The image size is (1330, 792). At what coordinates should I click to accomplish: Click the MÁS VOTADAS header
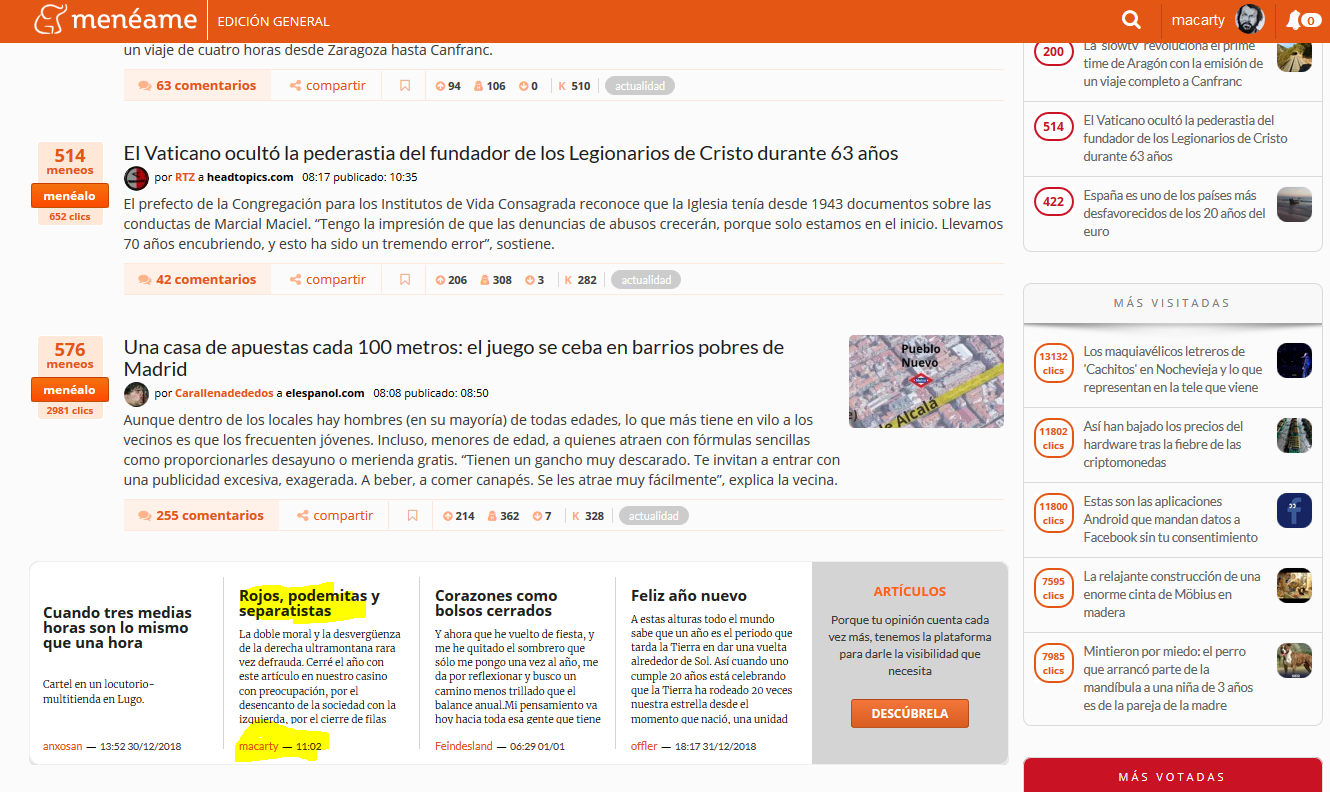pos(1173,776)
